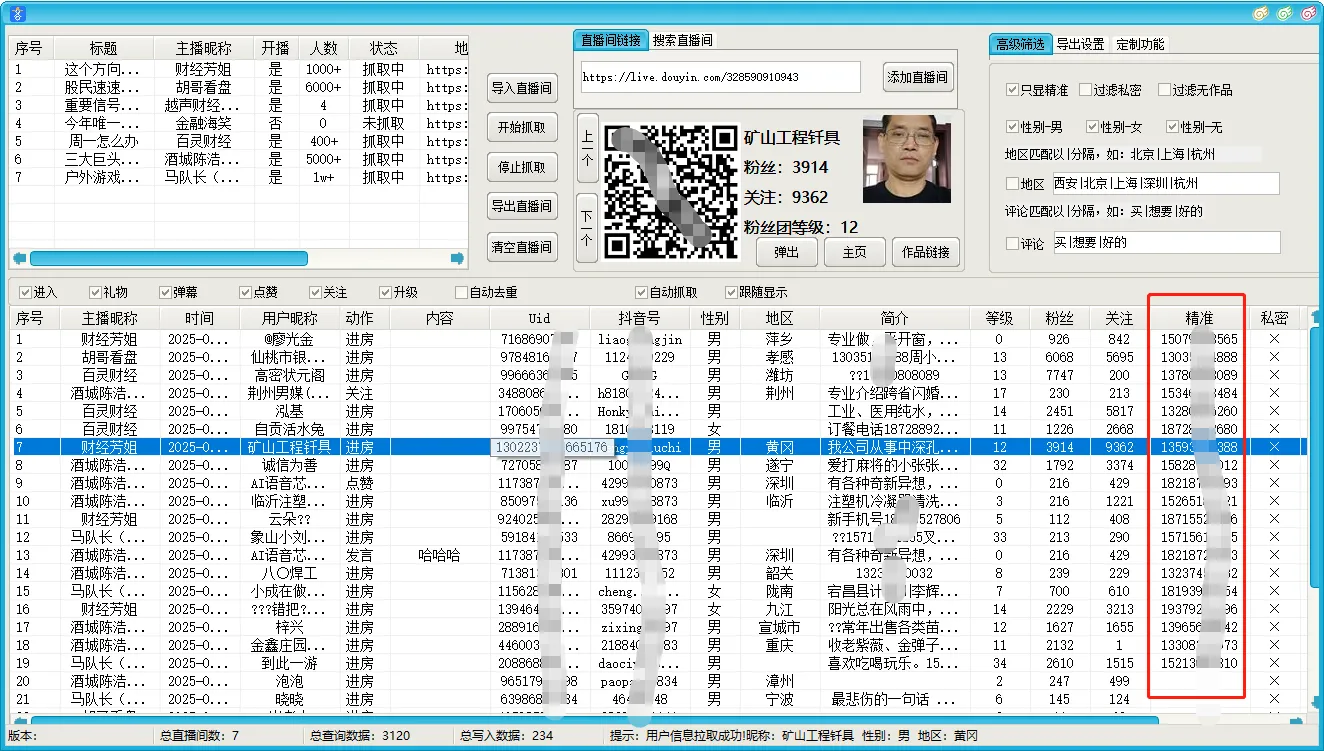
Task: Go to previous user with 上一个 button
Action: tap(587, 150)
